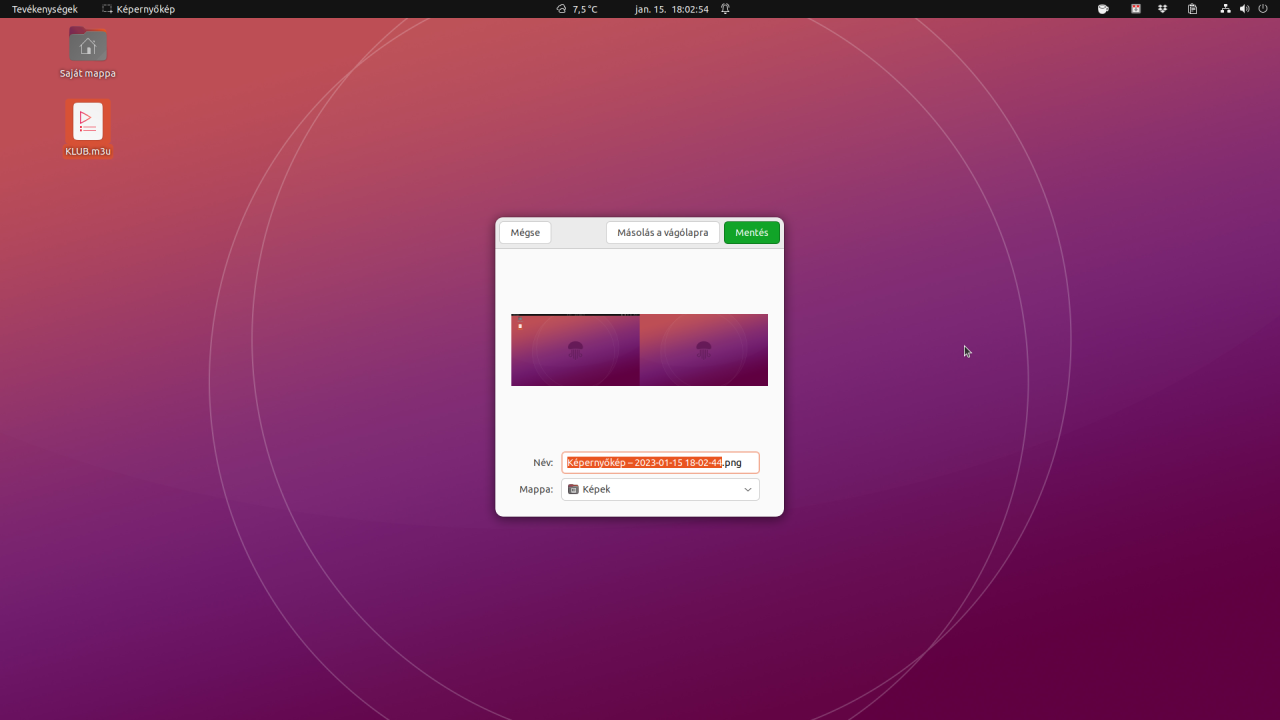This screenshot has width=1280, height=720.
Task: Open the Képernyőkép application menu
Action: 139,9
